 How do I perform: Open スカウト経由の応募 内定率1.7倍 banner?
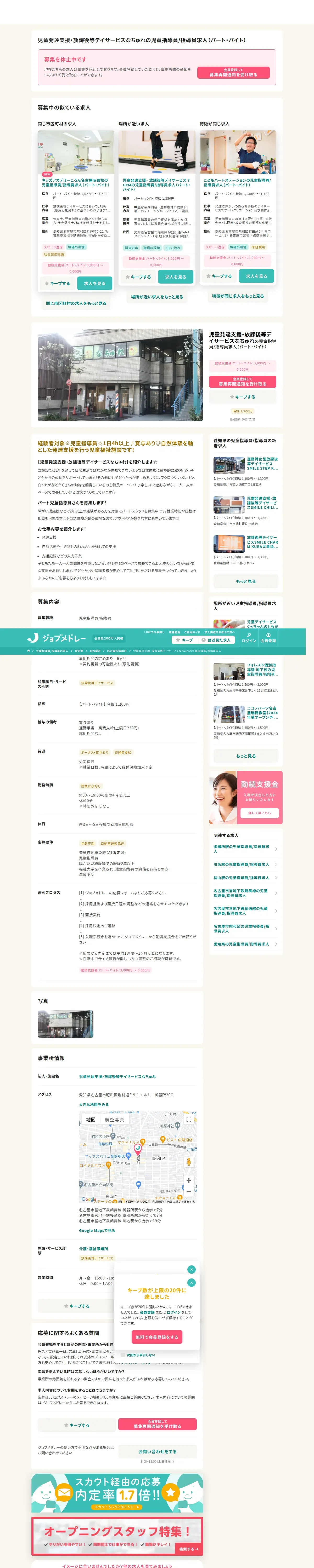tap(117, 1493)
